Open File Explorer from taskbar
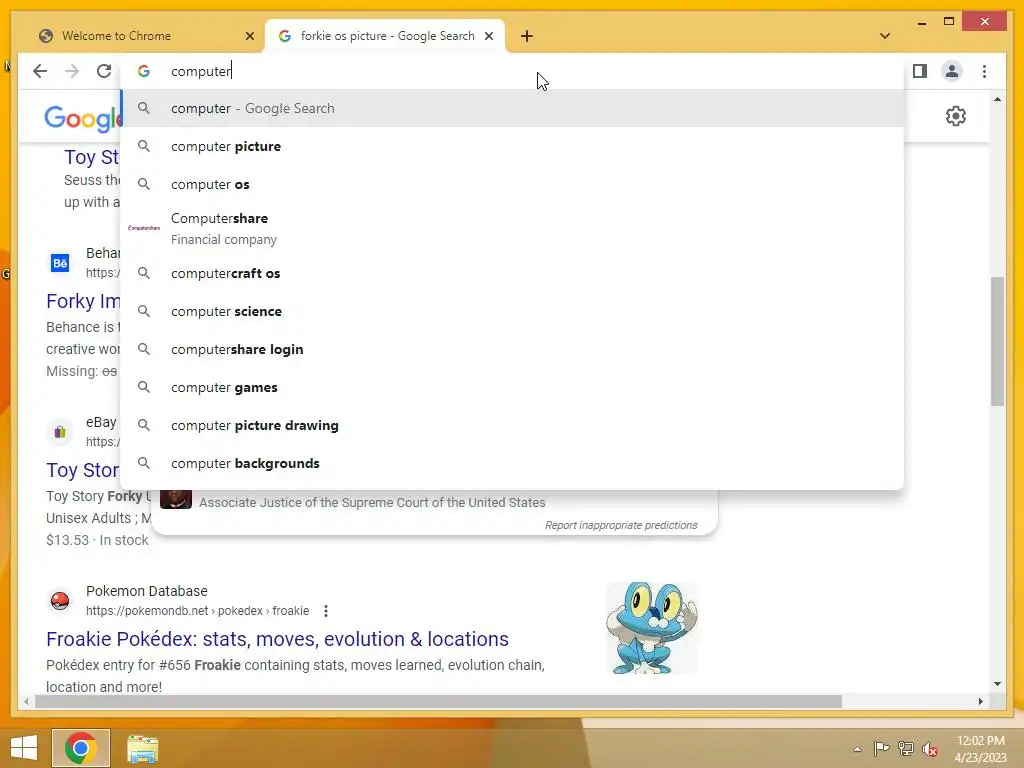This screenshot has height=768, width=1024. (142, 748)
